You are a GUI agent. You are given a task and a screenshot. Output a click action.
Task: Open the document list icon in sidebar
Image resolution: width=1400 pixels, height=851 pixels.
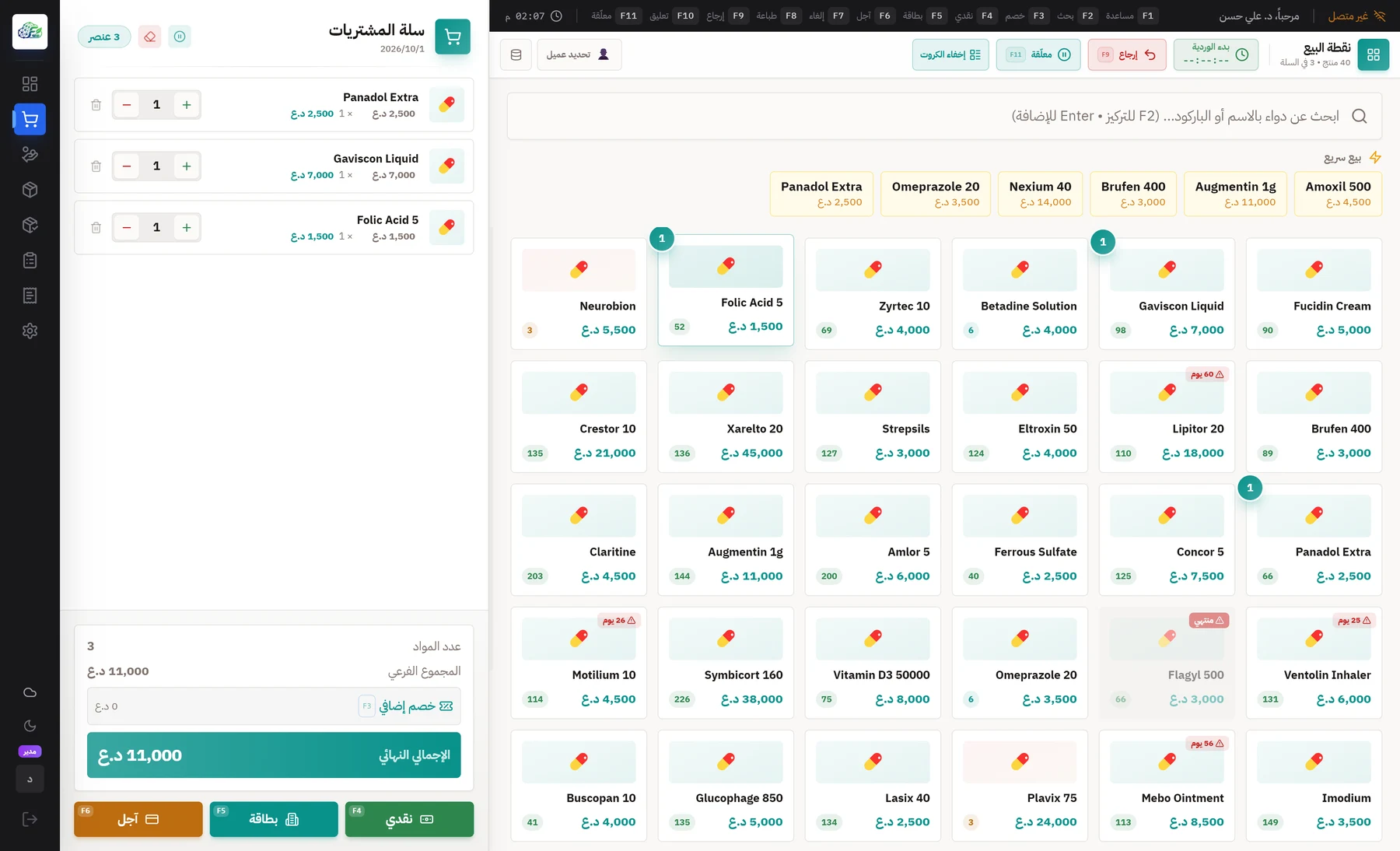(30, 296)
